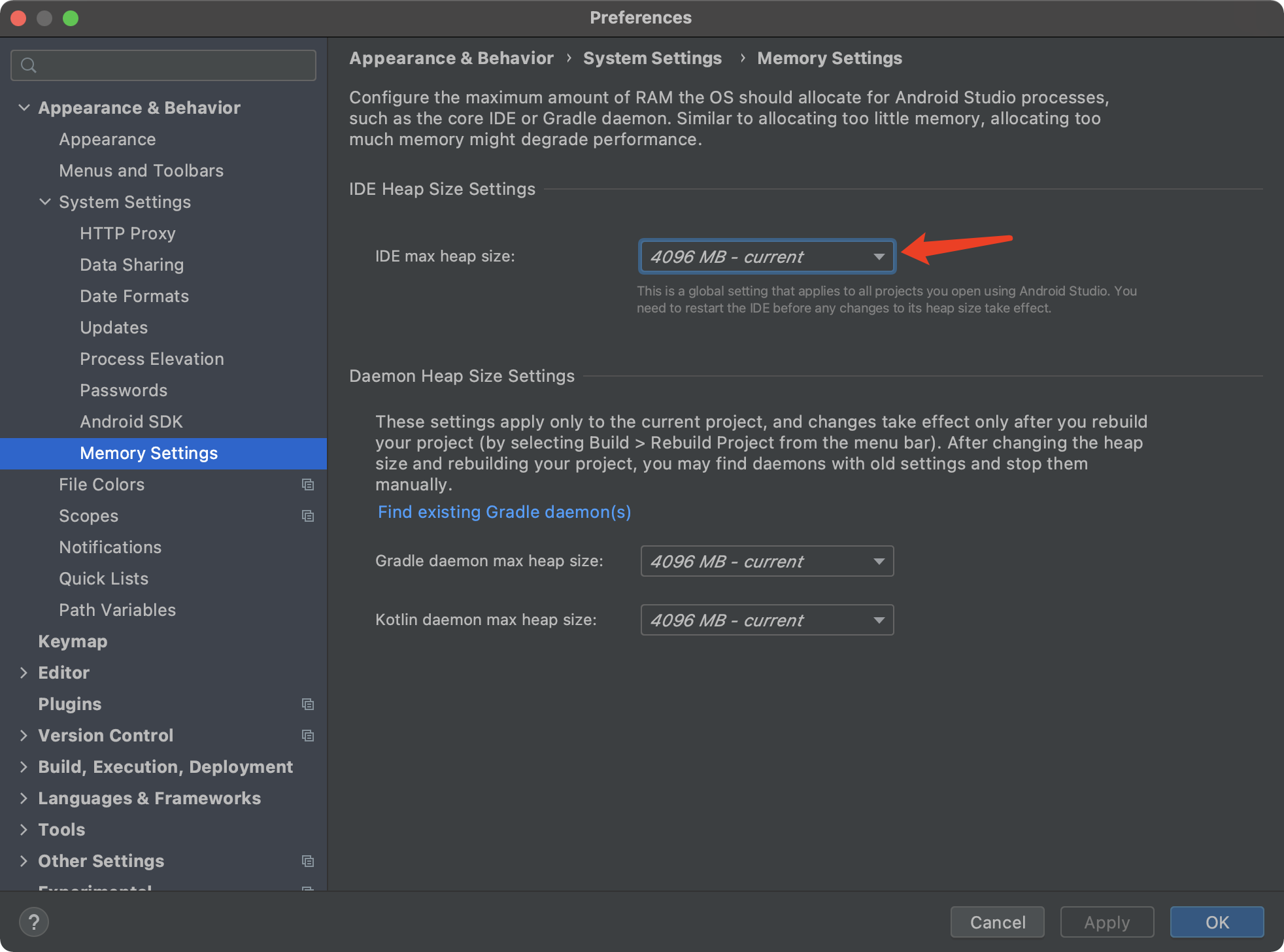Click the help question mark icon
Screen dimensions: 1284x952
(x=34, y=922)
